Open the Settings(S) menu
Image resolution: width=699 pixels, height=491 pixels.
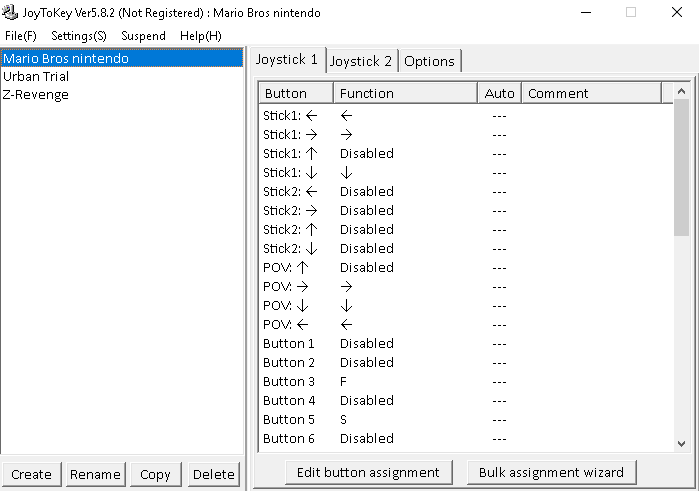point(79,36)
